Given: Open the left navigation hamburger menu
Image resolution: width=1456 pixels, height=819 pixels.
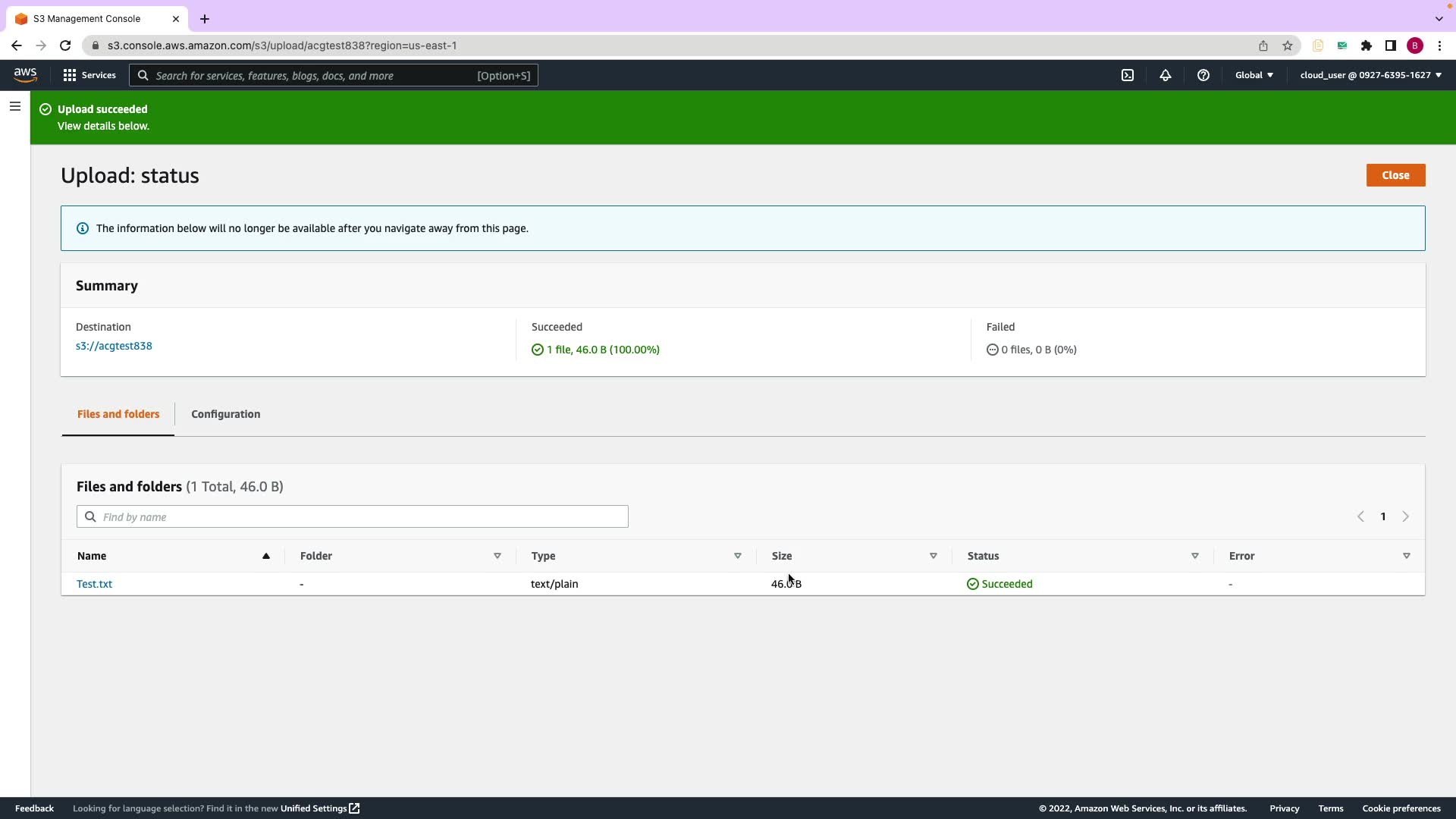Looking at the screenshot, I should pyautogui.click(x=15, y=106).
